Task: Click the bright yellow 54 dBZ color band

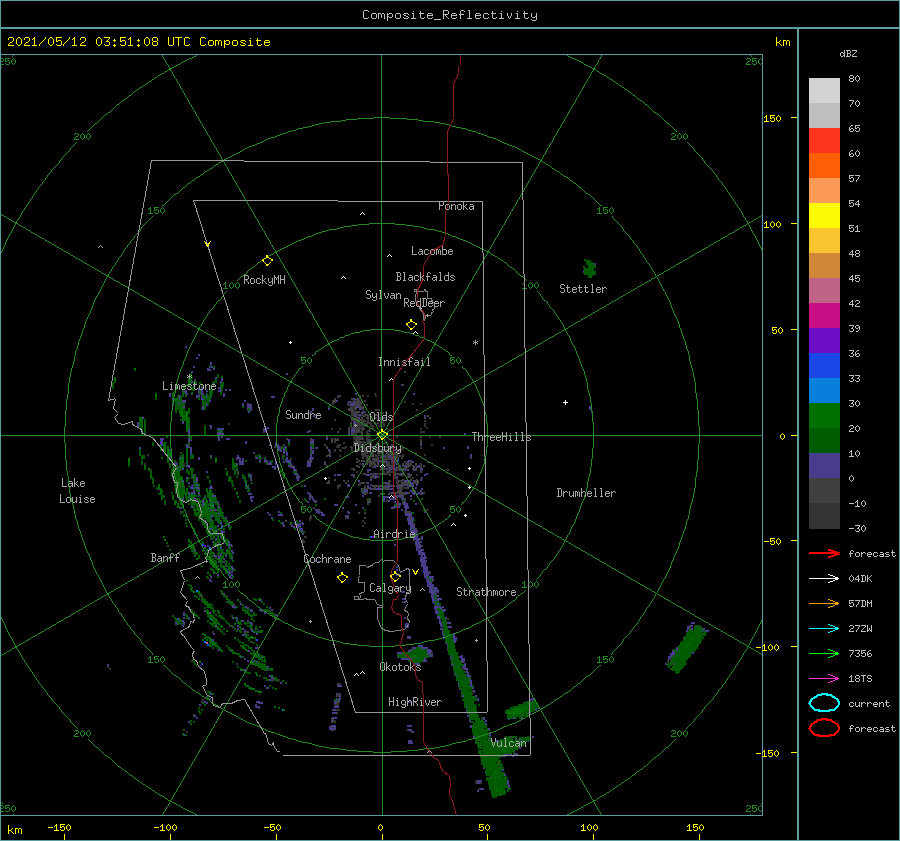Action: tap(824, 215)
